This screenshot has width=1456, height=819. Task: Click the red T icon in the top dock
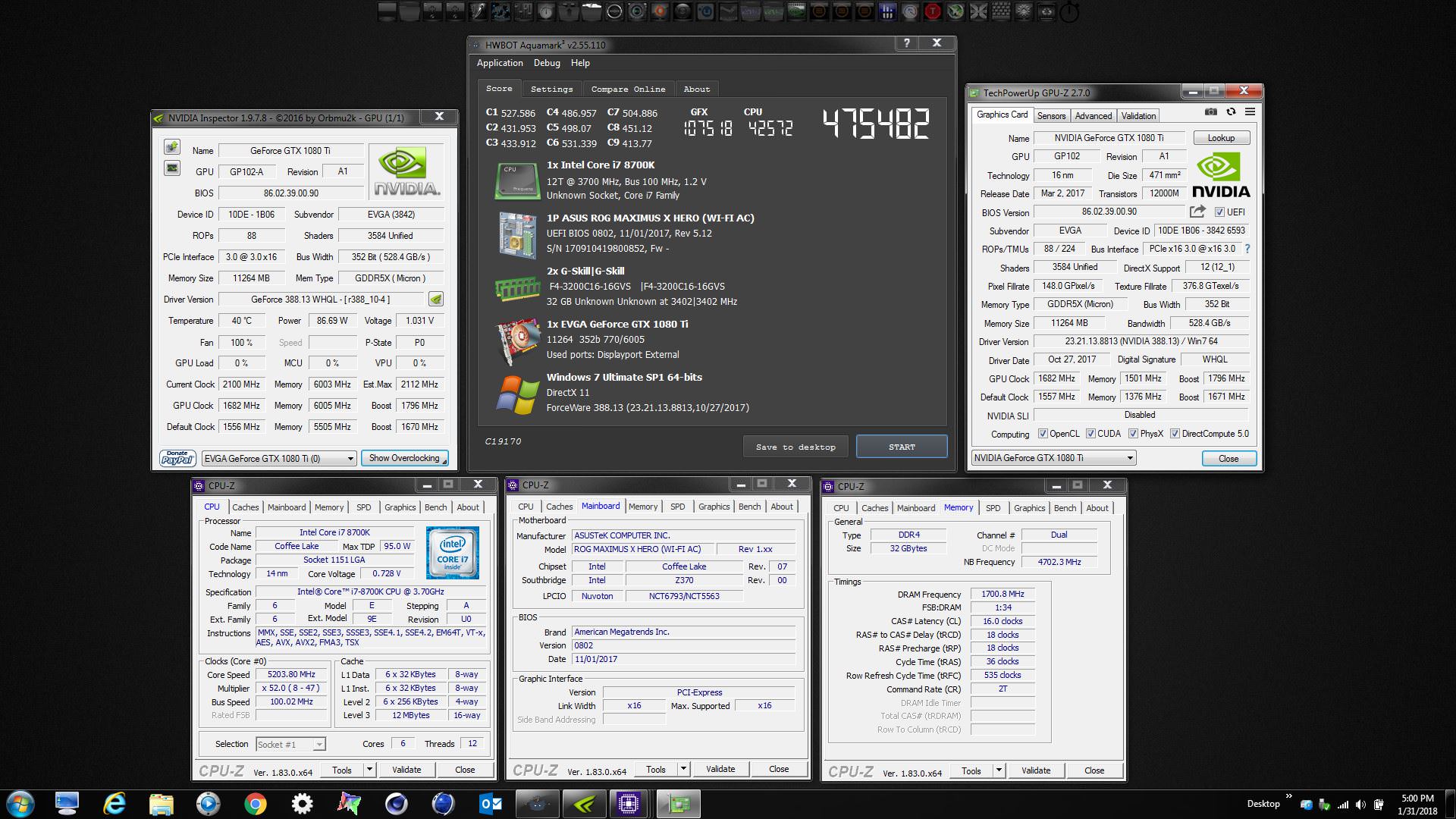tap(933, 11)
